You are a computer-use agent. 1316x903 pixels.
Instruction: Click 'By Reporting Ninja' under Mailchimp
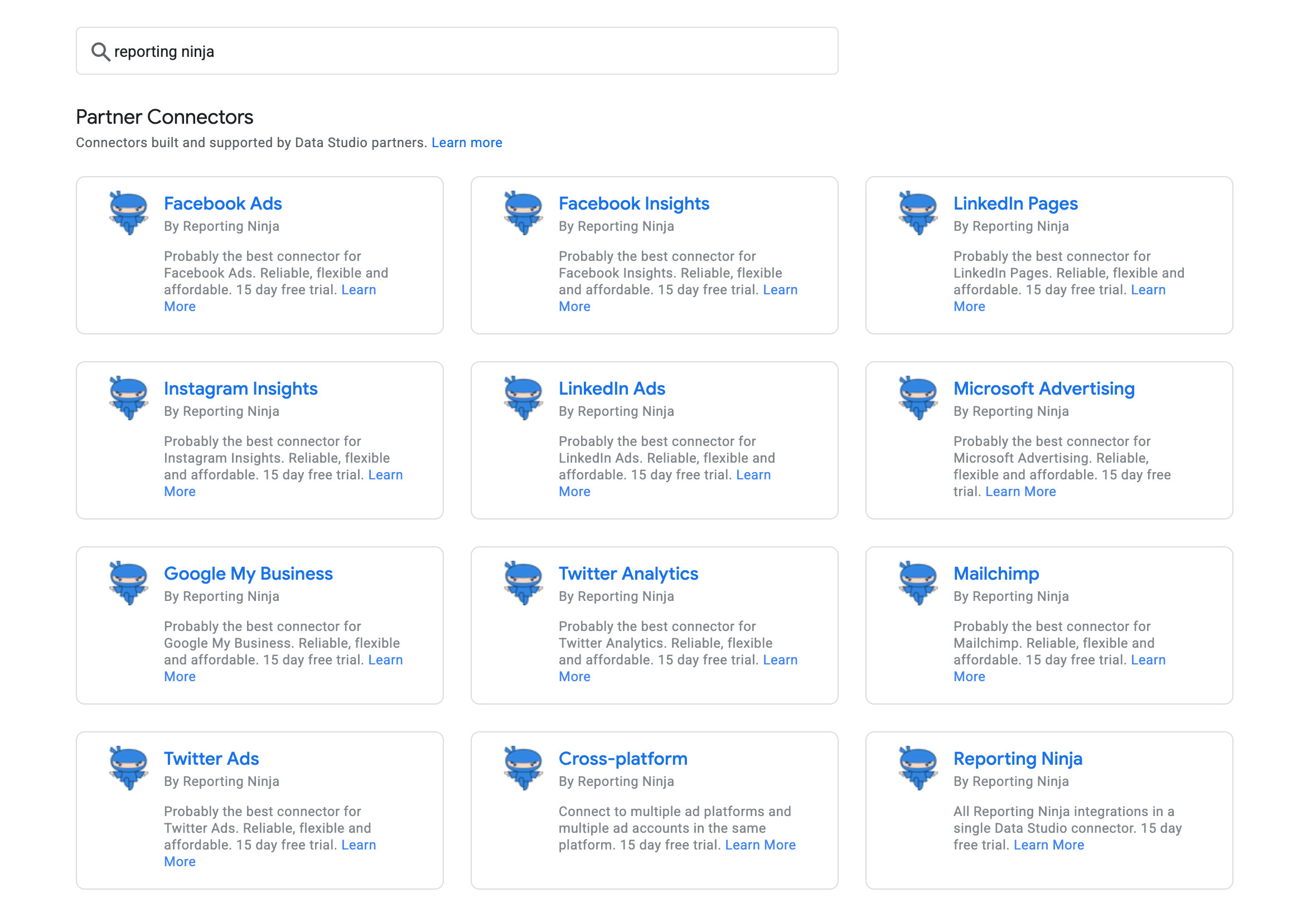[1011, 596]
